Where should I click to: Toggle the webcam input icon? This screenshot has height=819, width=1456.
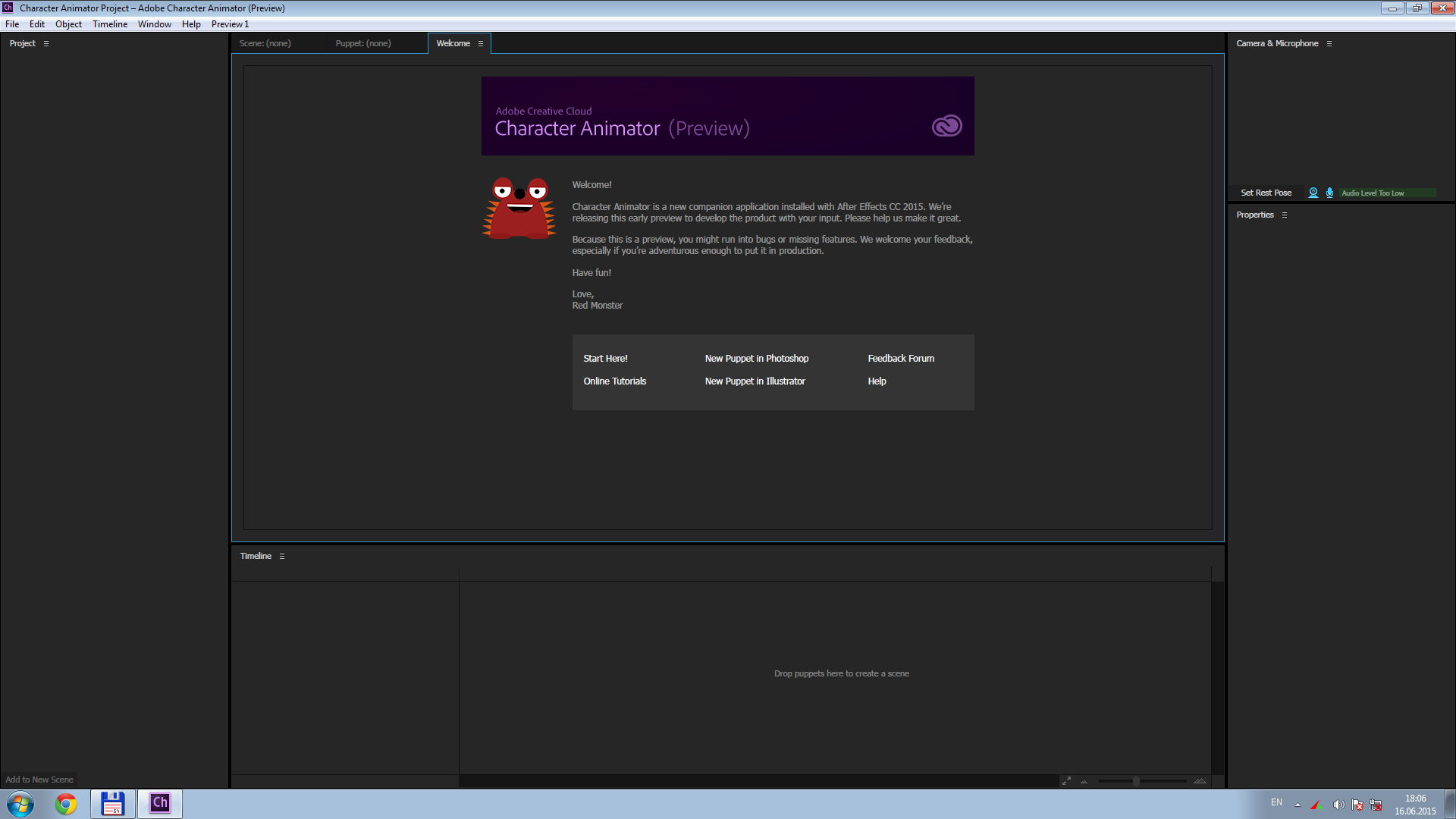(1313, 193)
